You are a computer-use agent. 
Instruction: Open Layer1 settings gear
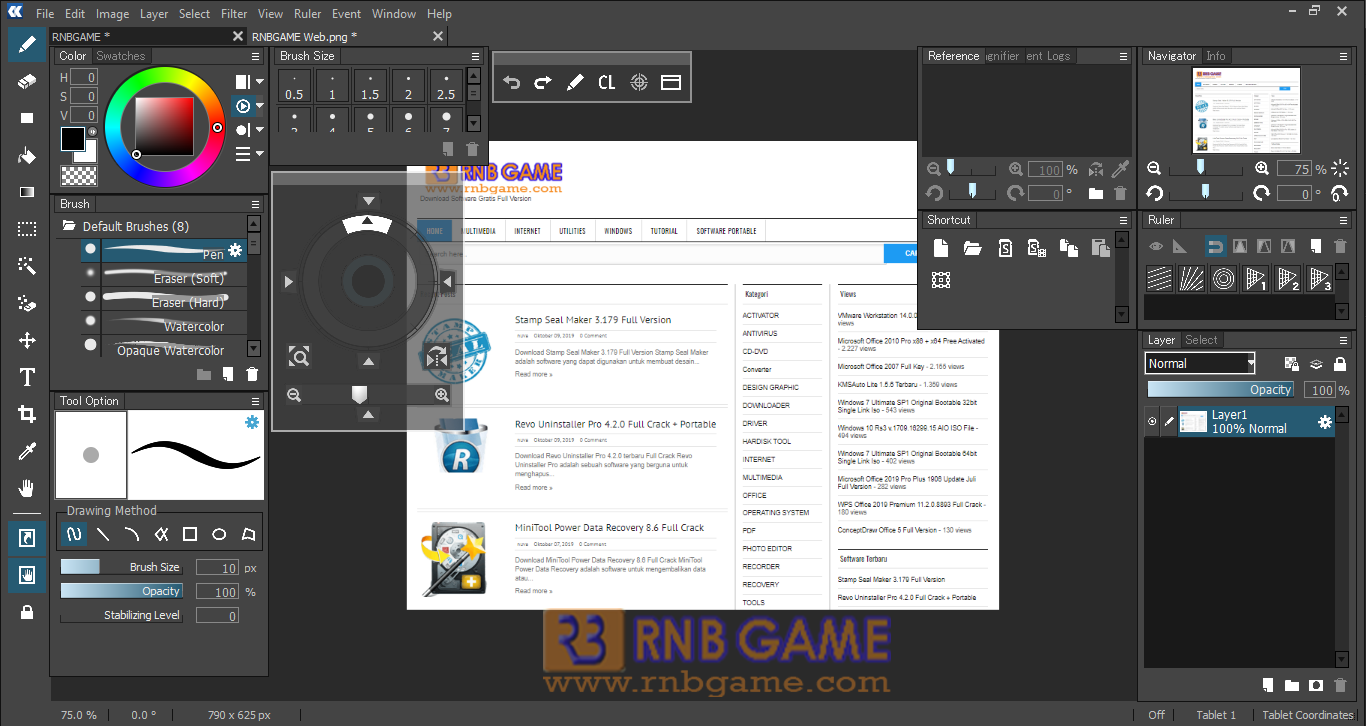[x=1325, y=422]
